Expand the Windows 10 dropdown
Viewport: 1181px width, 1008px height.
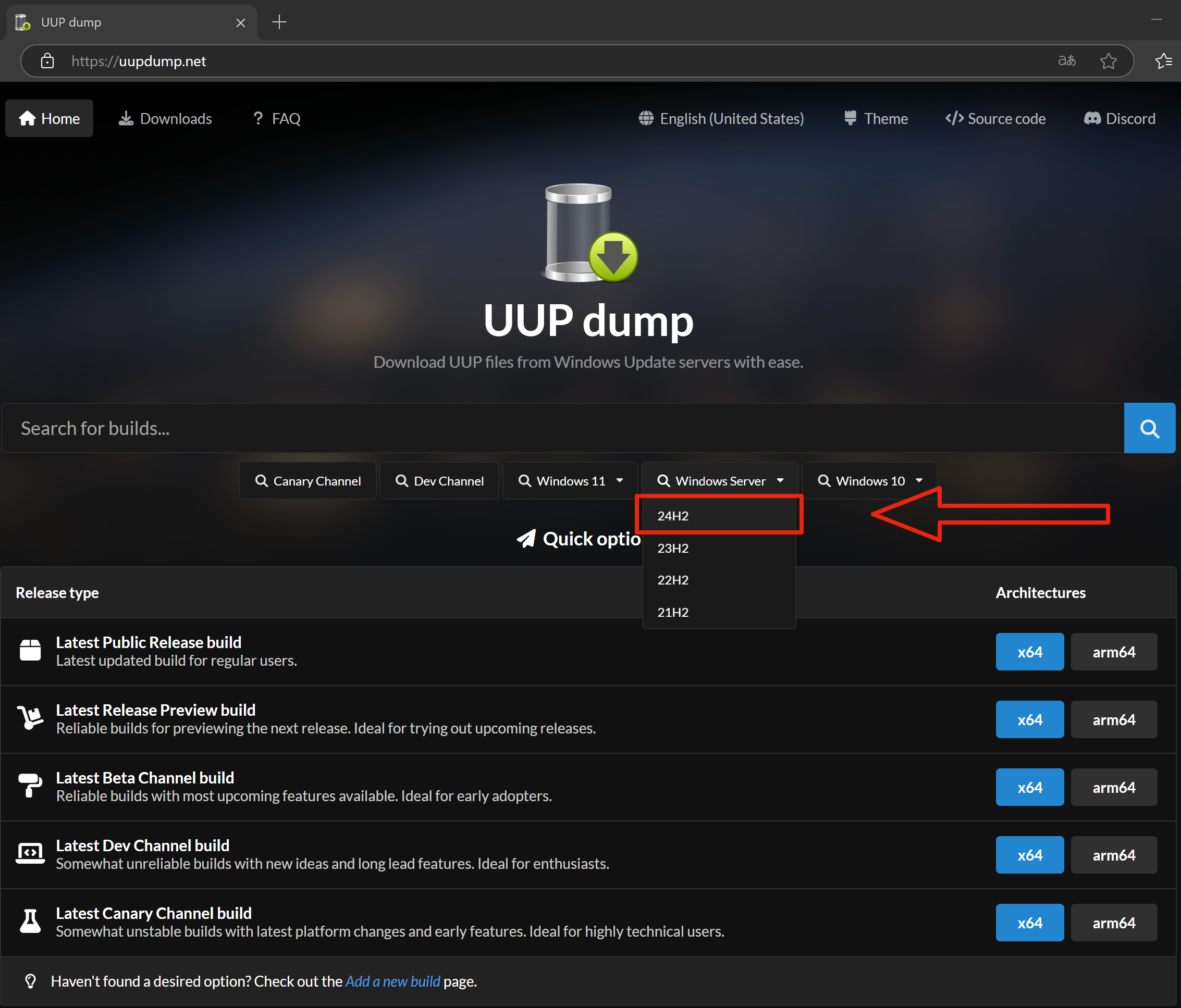pyautogui.click(x=869, y=481)
